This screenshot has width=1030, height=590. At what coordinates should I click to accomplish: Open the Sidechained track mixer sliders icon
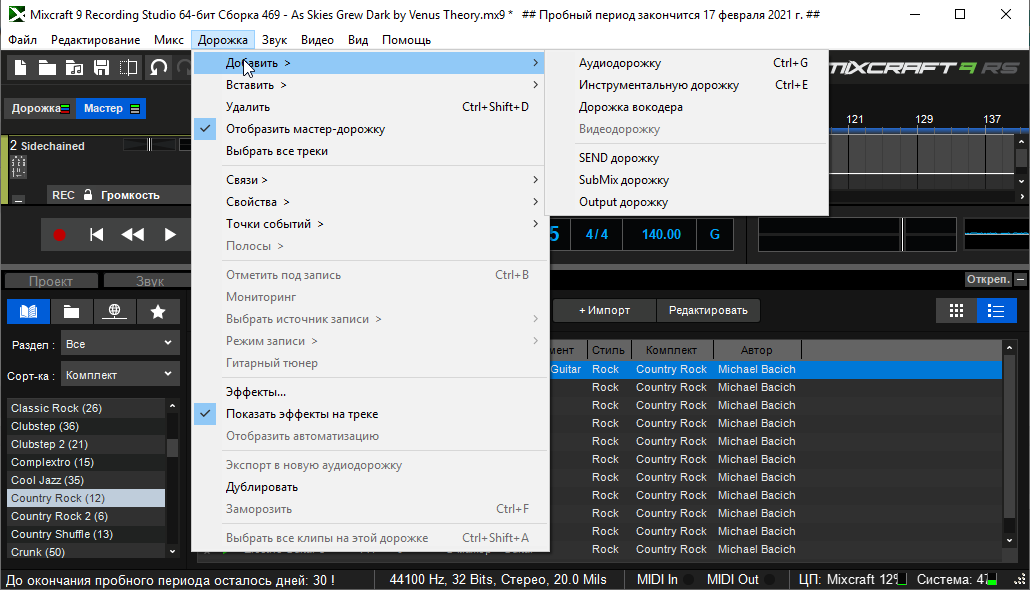18,166
